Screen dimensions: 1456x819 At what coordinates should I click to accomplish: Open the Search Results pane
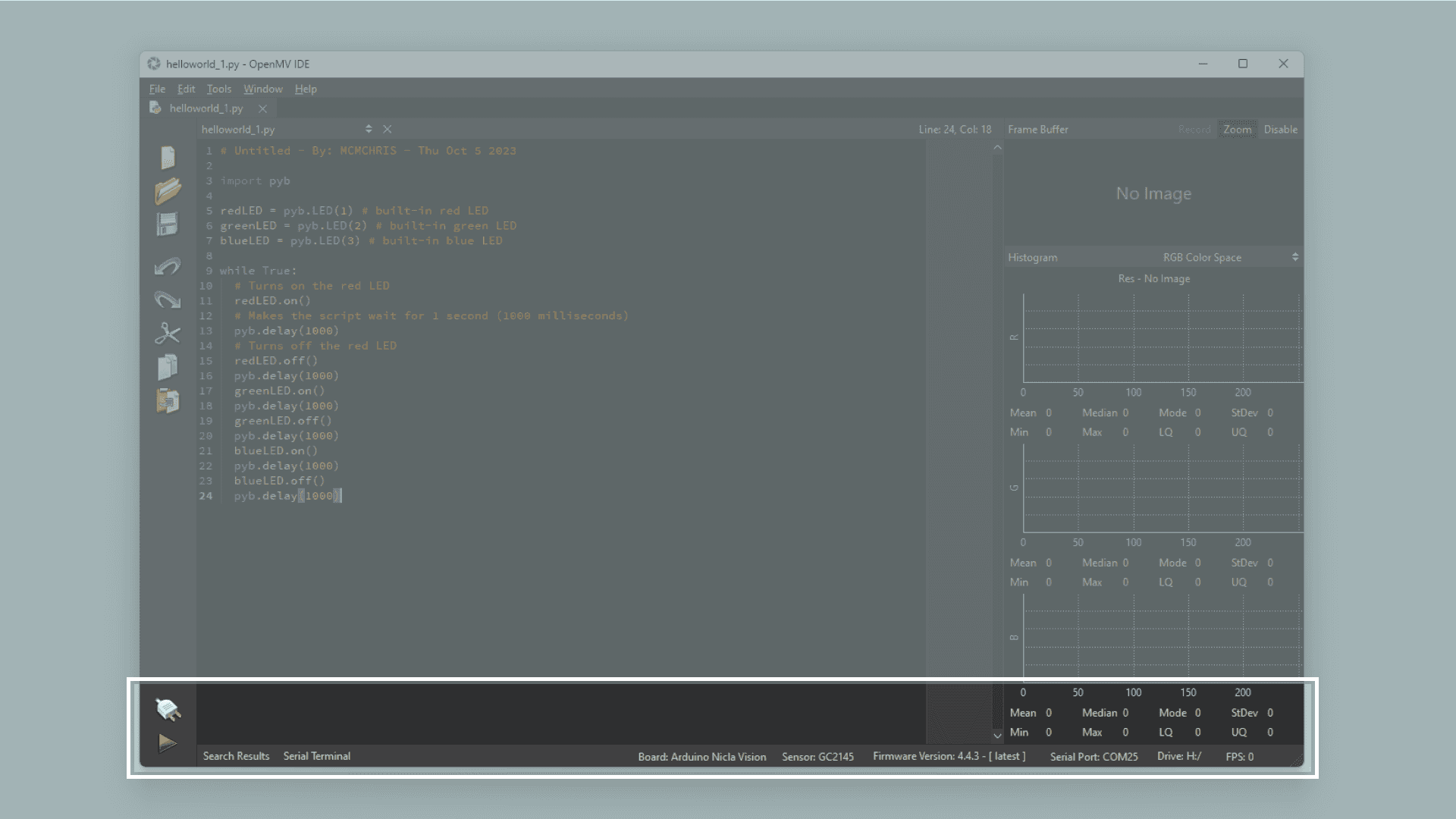pyautogui.click(x=236, y=756)
